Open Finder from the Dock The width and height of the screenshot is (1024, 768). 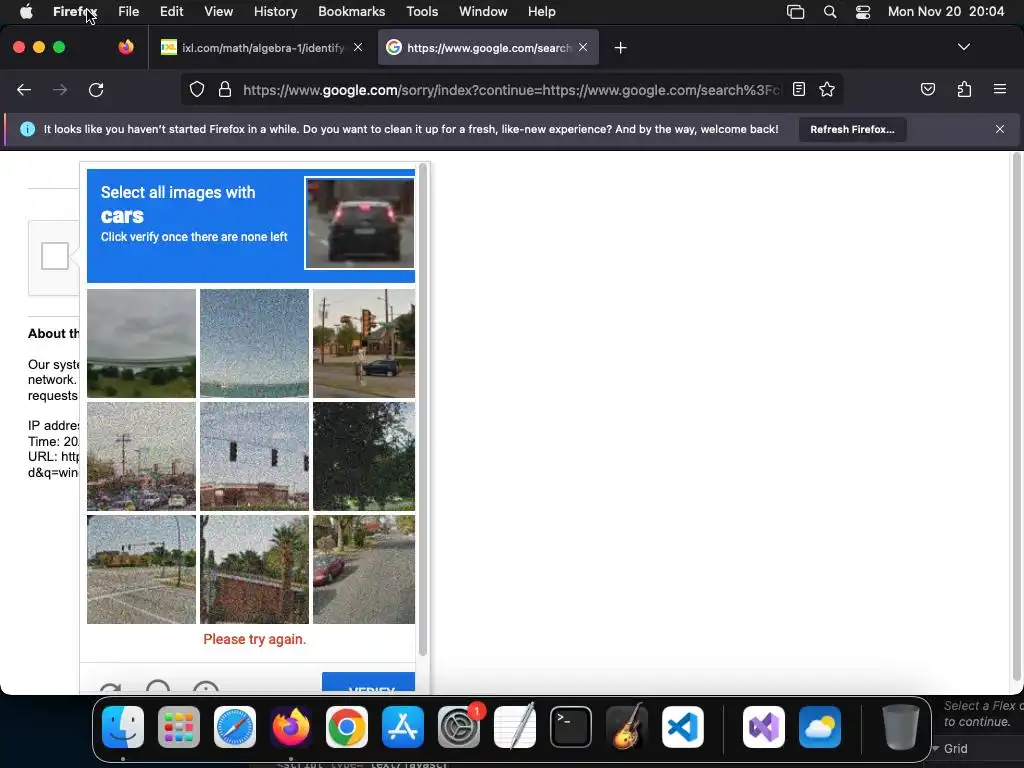tap(123, 727)
